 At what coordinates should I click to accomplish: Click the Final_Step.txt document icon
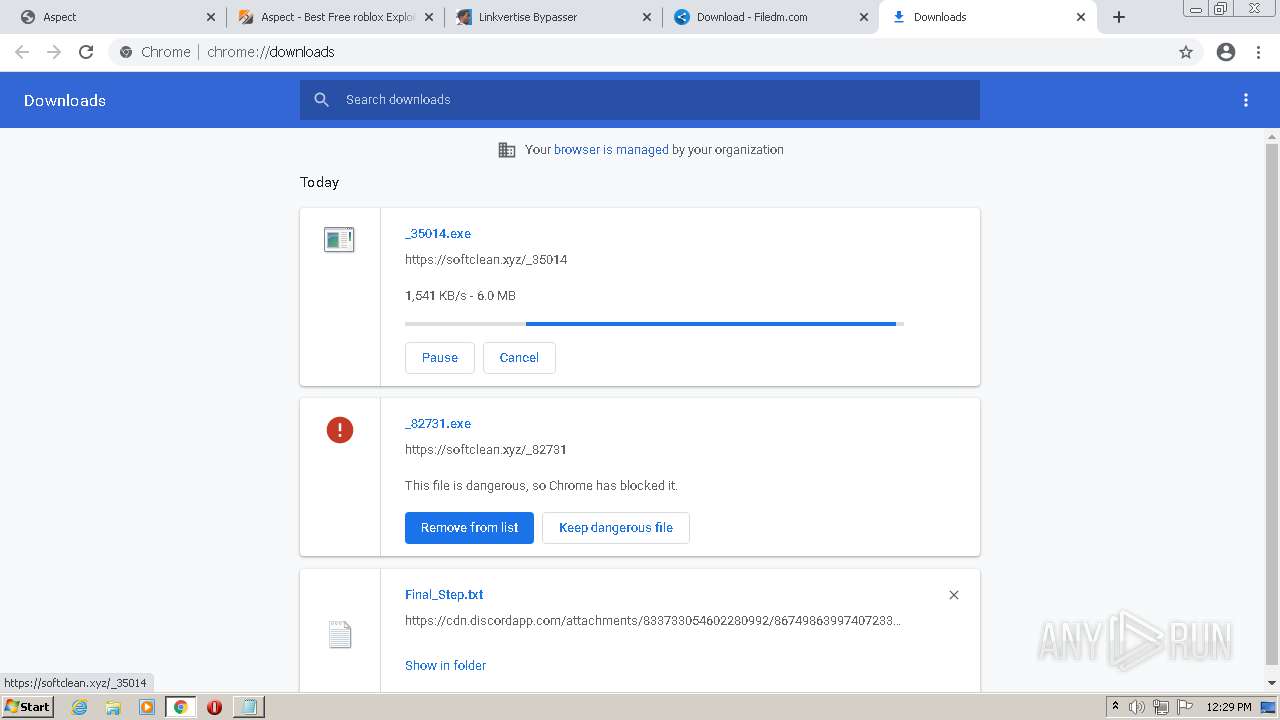click(340, 635)
